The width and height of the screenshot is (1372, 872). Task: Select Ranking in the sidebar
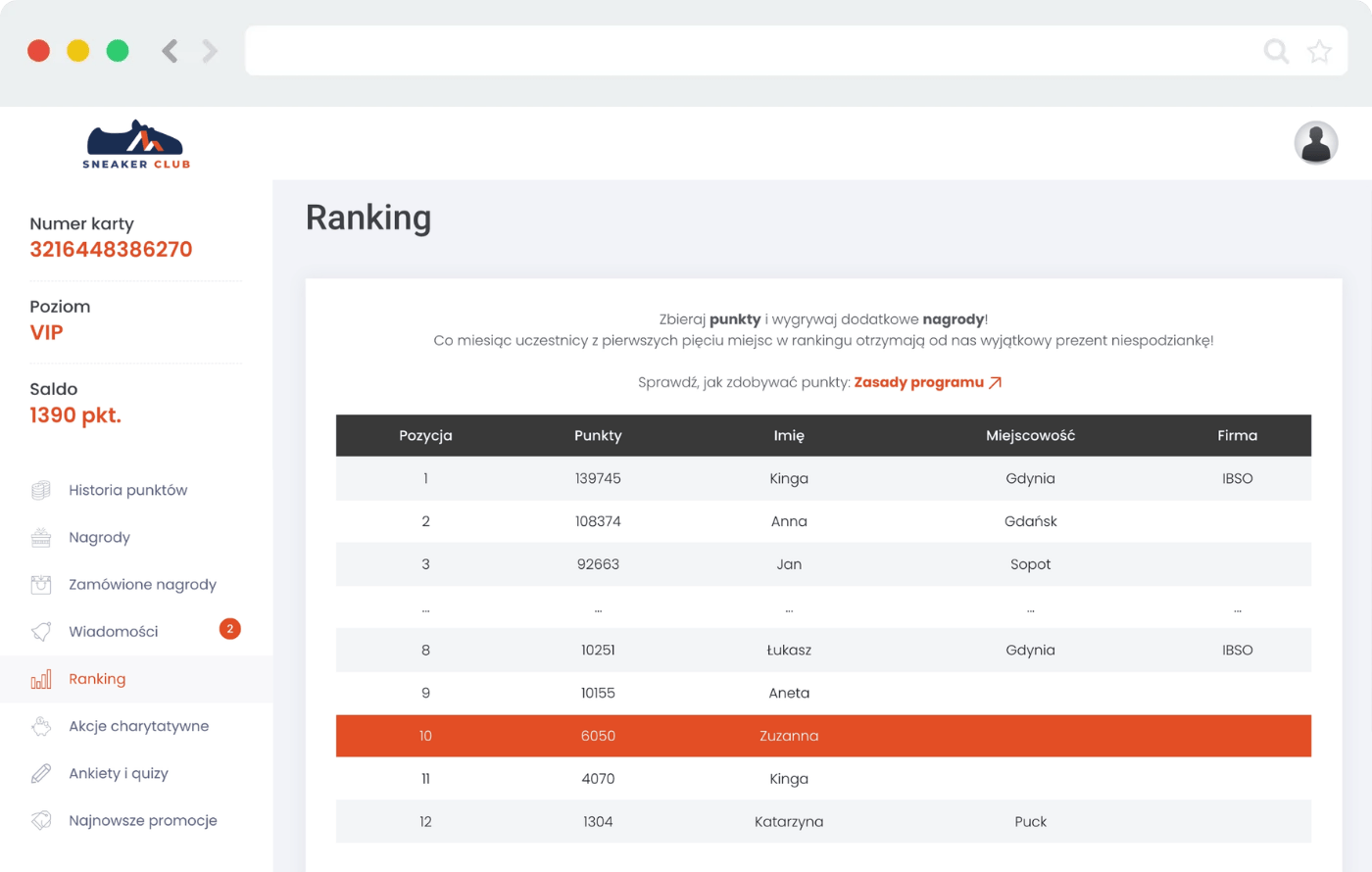[97, 679]
